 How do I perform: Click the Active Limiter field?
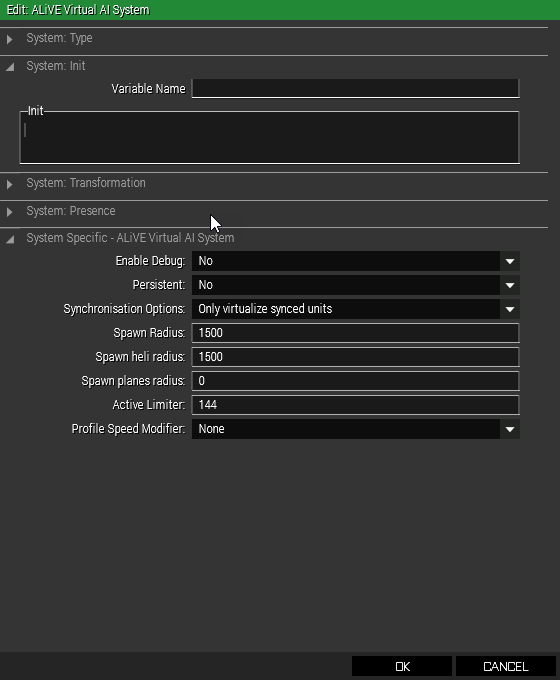(x=355, y=405)
